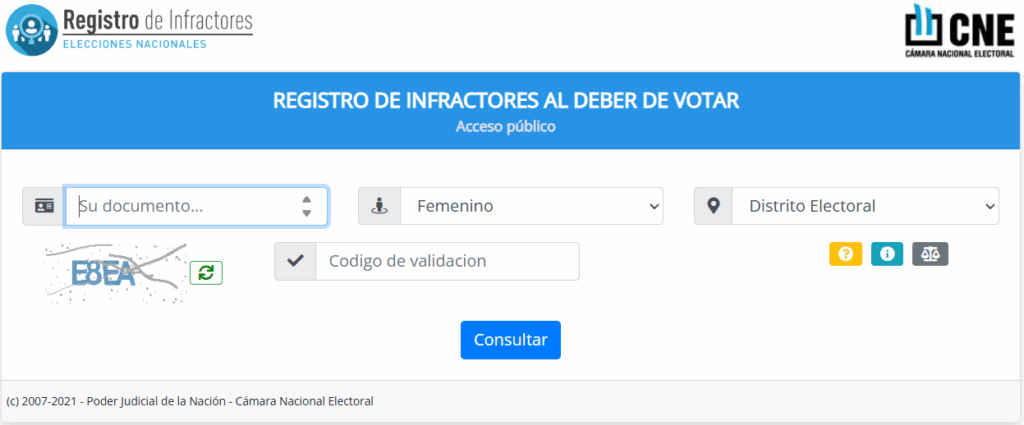
Task: Click the Poder Judicial de la Nación footer text
Action: click(x=189, y=401)
